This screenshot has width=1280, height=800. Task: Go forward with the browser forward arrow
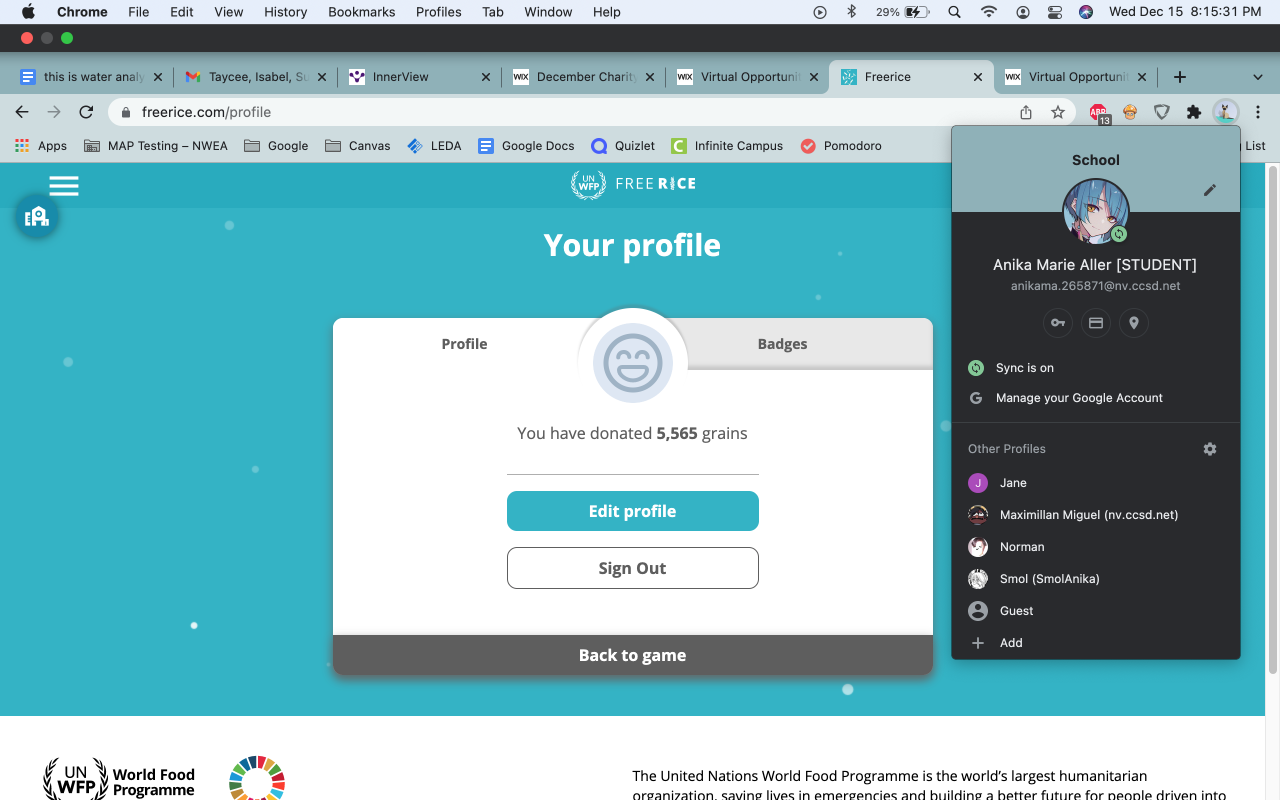point(54,112)
